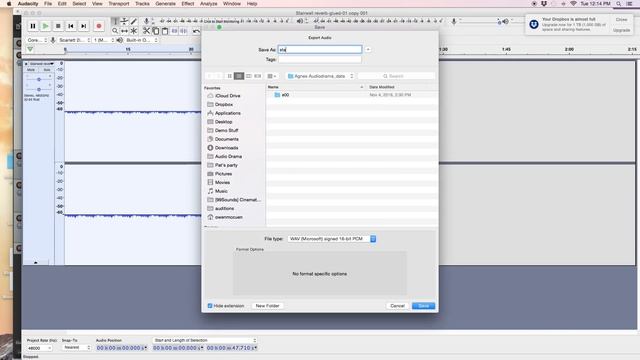This screenshot has width=640, height=360.
Task: Switch to column view in file dialog
Action: 248,76
